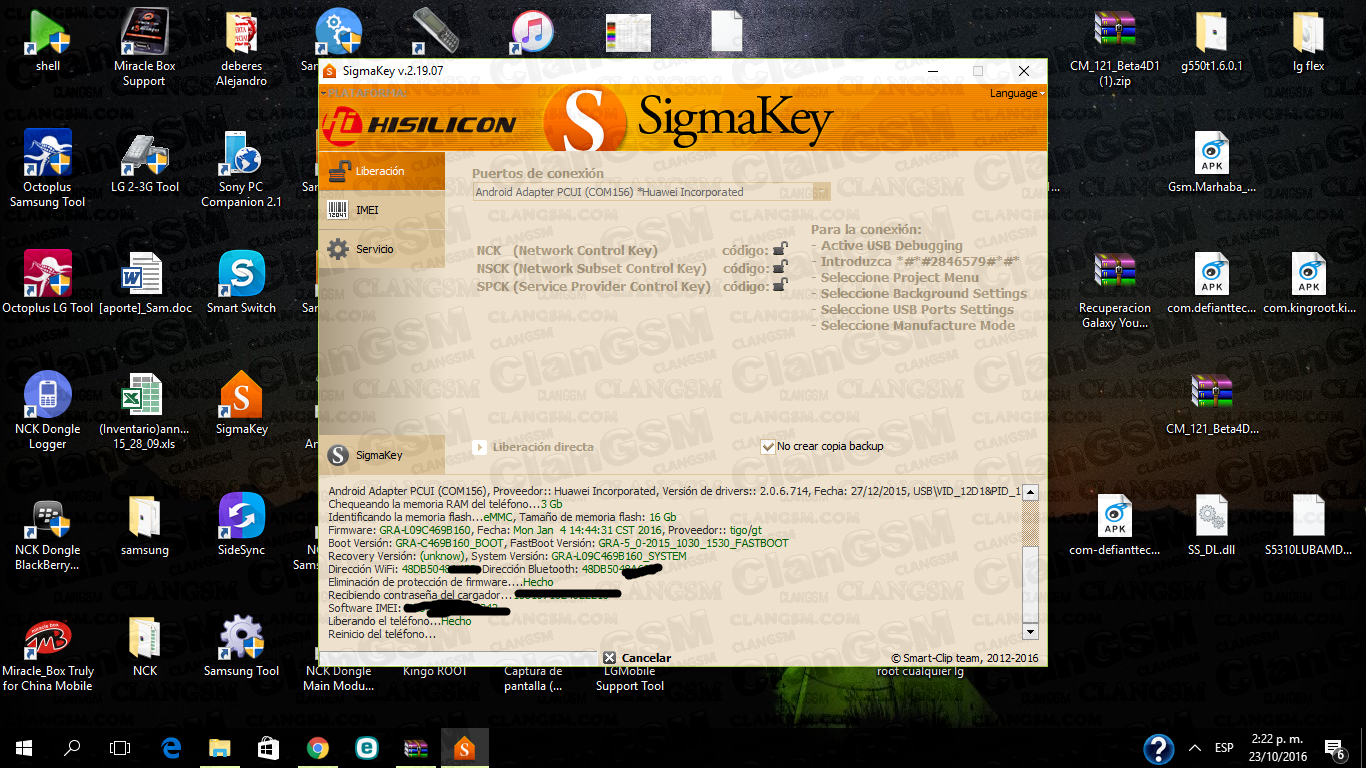1366x768 pixels.
Task: Open Samsung Tool desktop shortcut
Action: click(241, 645)
